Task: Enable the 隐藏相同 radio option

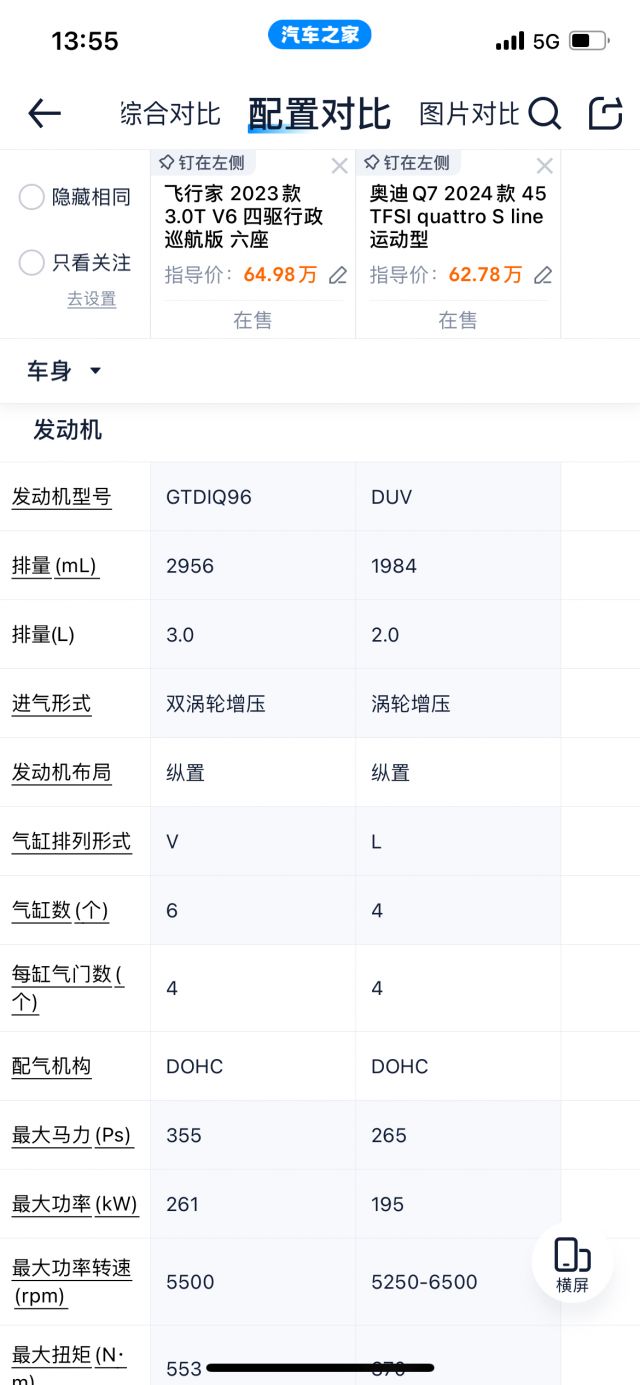Action: coord(31,197)
